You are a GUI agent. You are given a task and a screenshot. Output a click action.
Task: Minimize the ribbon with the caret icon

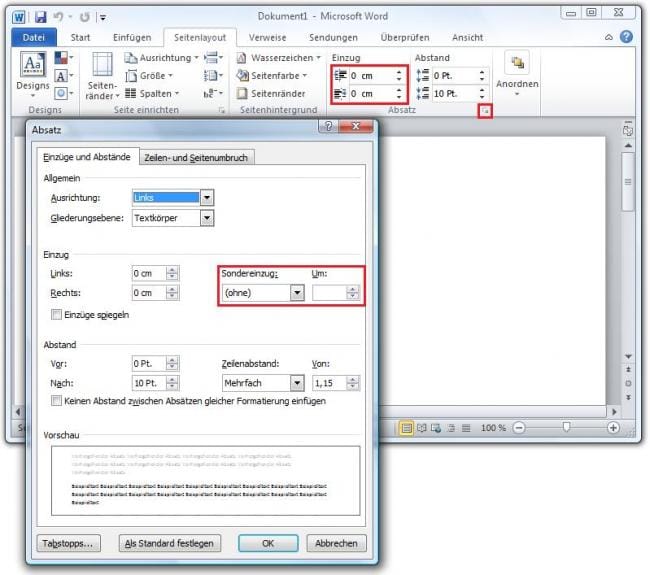click(x=609, y=37)
